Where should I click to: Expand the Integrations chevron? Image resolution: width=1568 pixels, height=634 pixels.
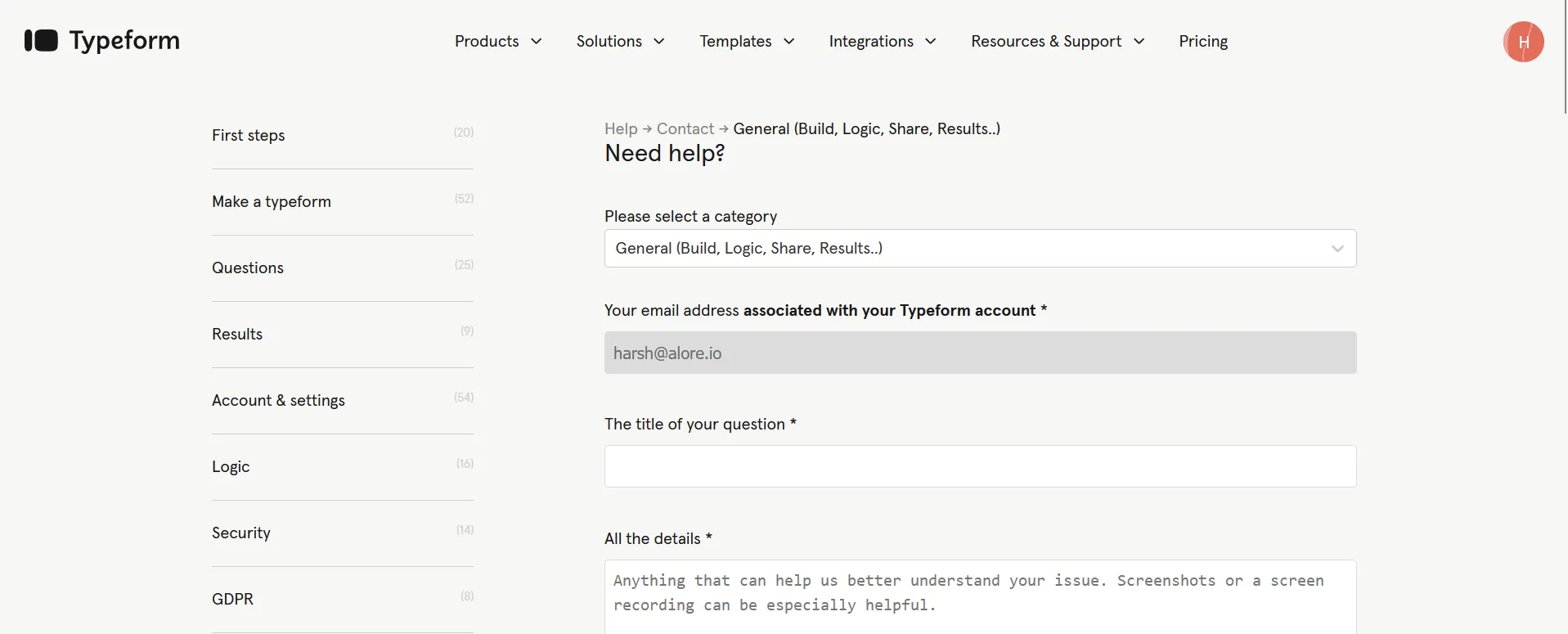tap(931, 41)
